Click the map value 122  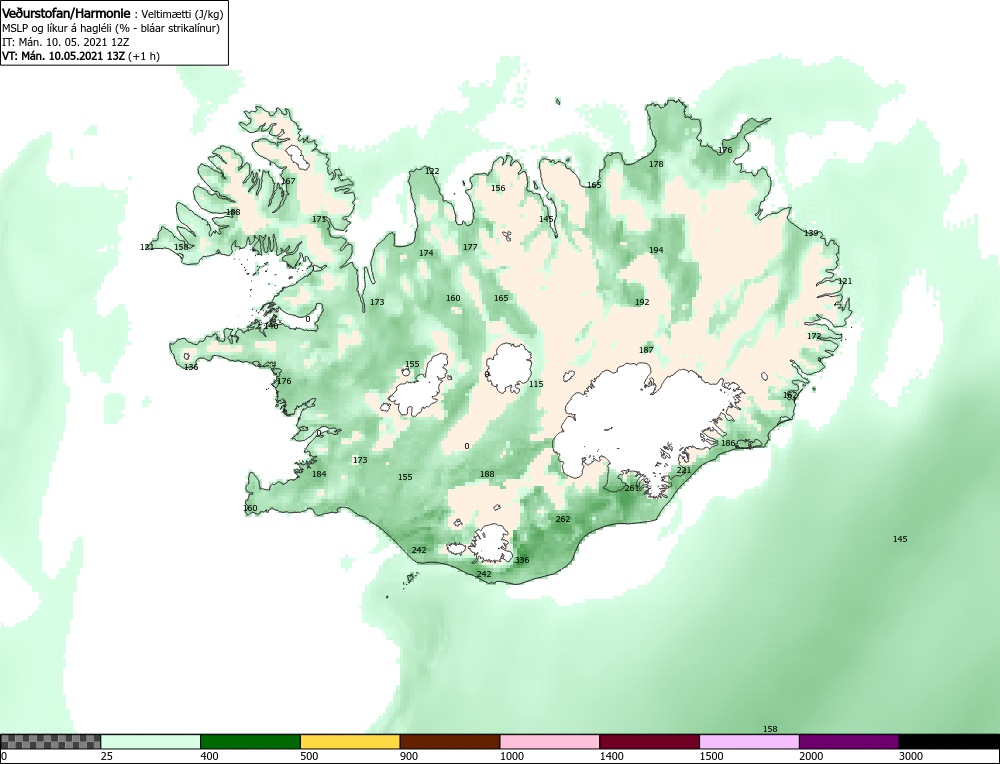click(432, 171)
